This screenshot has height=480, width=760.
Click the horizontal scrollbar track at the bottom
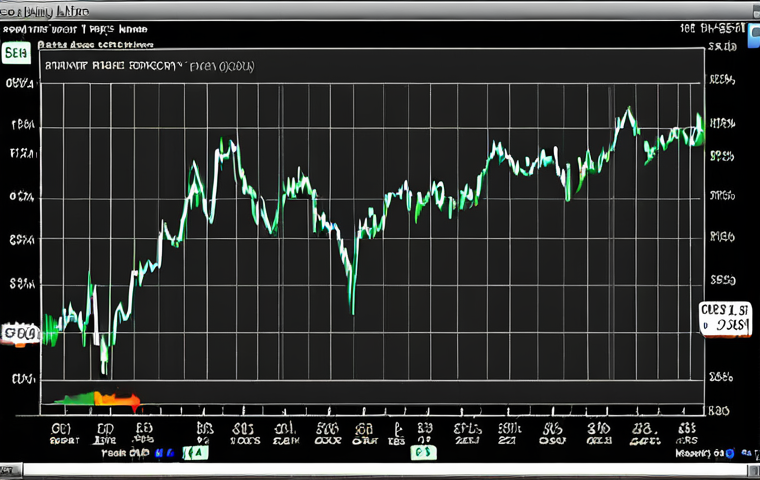(x=385, y=469)
